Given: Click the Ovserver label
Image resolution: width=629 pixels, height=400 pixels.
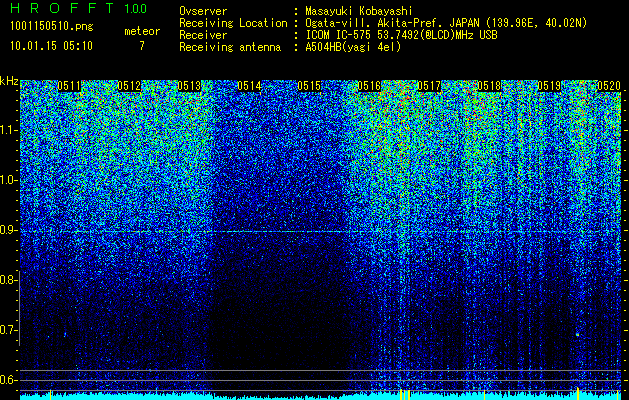Looking at the screenshot, I should (x=203, y=11).
